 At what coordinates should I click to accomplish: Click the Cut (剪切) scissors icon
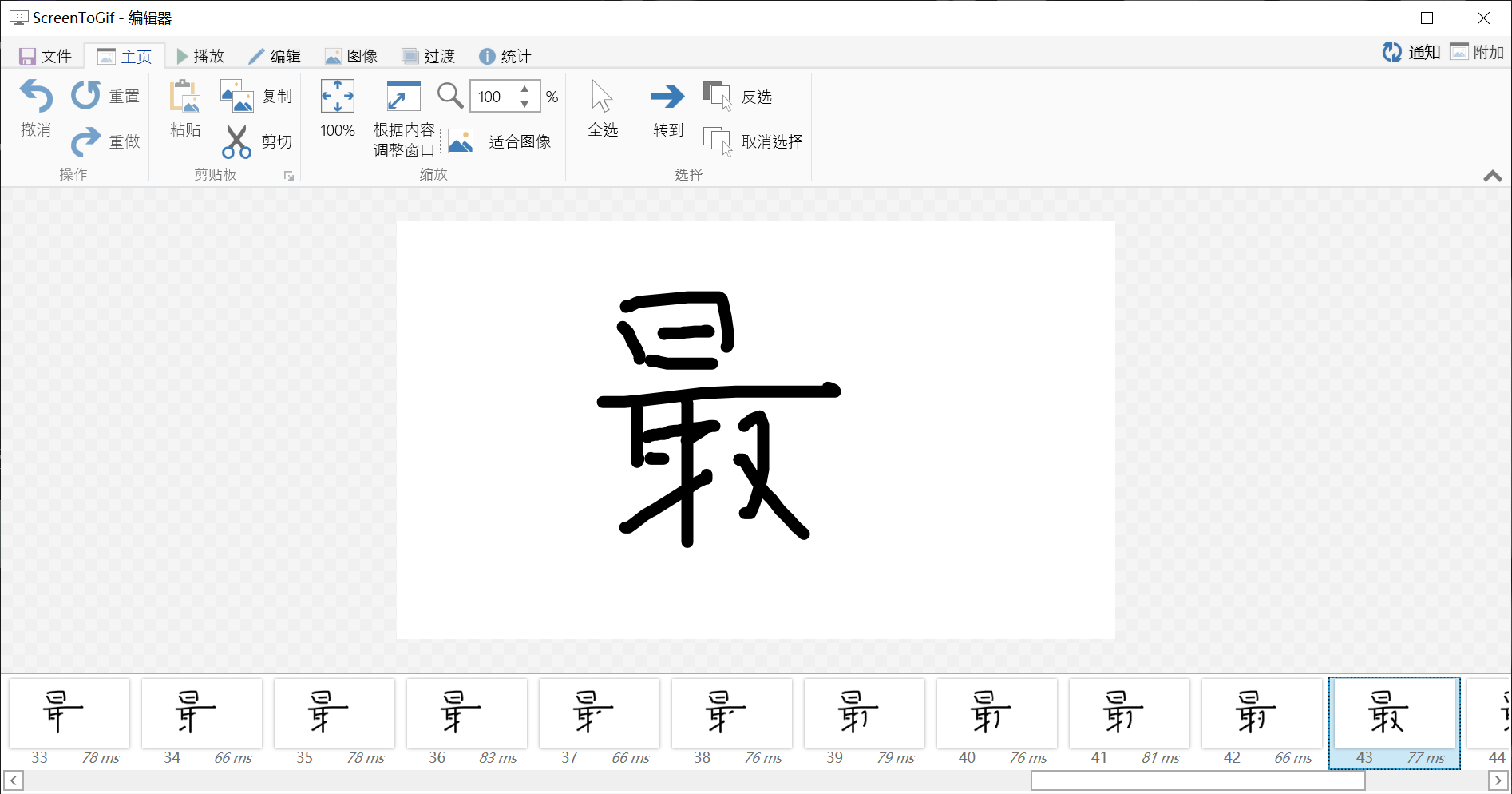[x=236, y=141]
